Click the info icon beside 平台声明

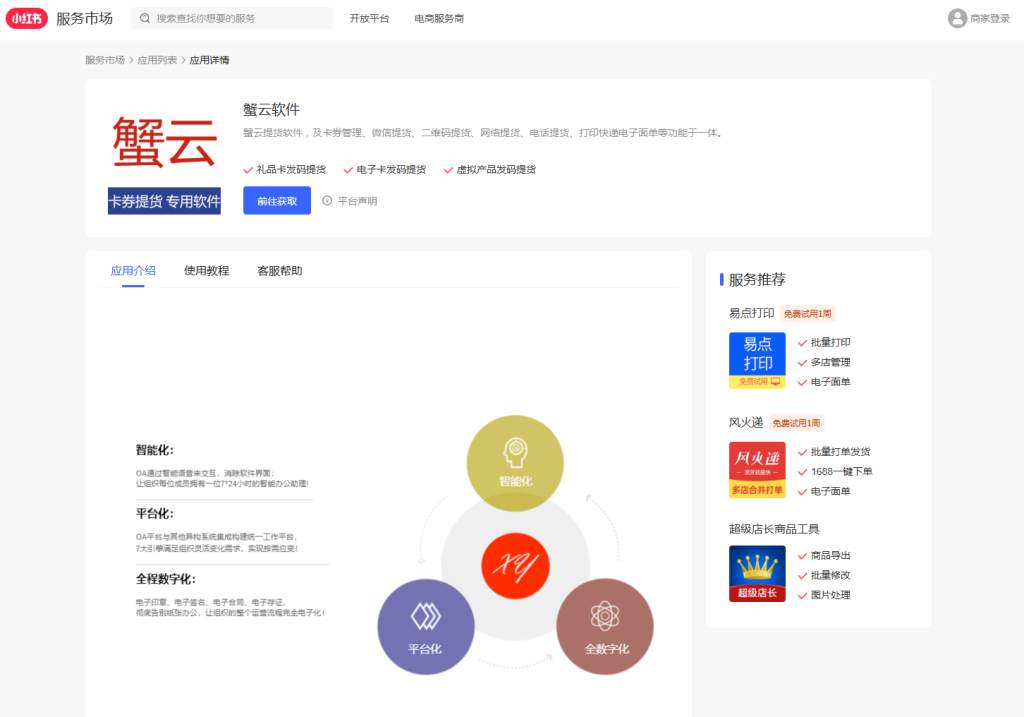(327, 200)
